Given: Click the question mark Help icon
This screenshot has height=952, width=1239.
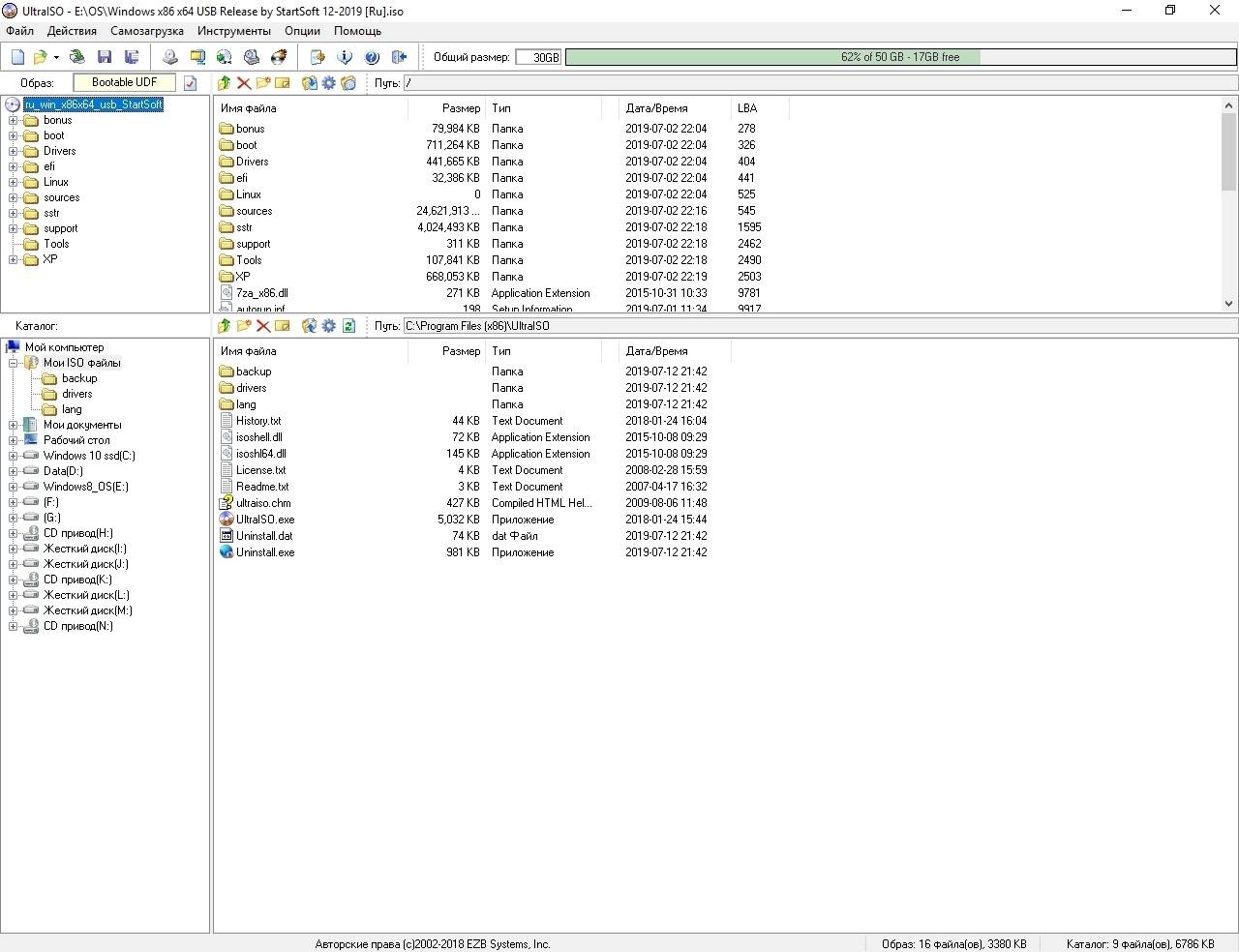Looking at the screenshot, I should click(x=372, y=57).
